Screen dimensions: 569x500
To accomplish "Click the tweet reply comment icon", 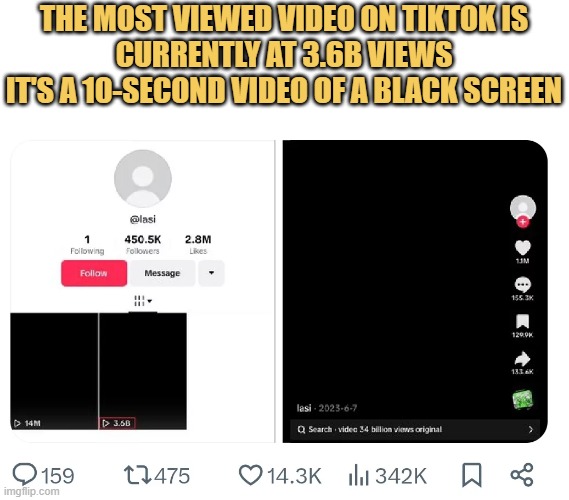I will [x=24, y=474].
